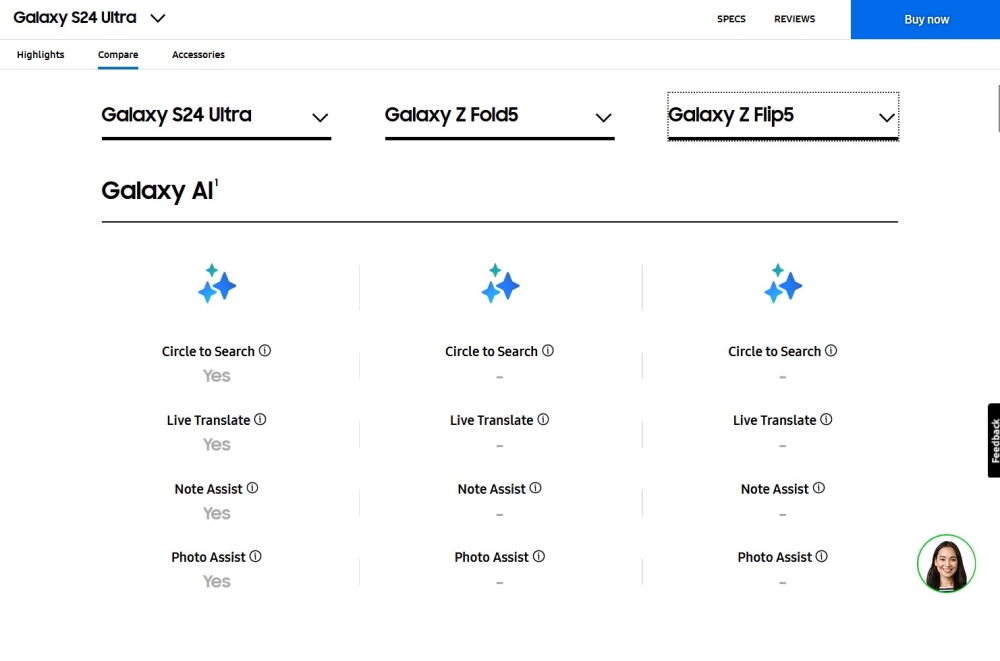Show Photo Assist info for Z Flip5
This screenshot has width=1000, height=661.
[822, 556]
